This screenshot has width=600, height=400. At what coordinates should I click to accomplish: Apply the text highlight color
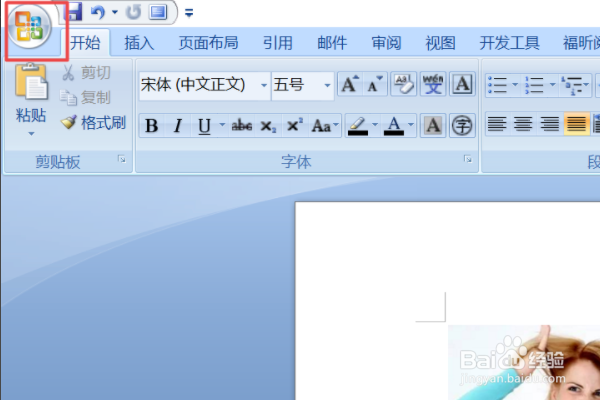click(358, 126)
